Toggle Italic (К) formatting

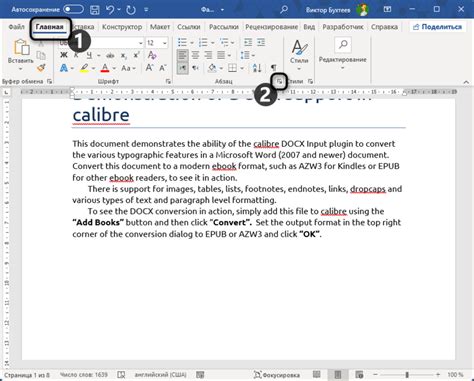76,55
